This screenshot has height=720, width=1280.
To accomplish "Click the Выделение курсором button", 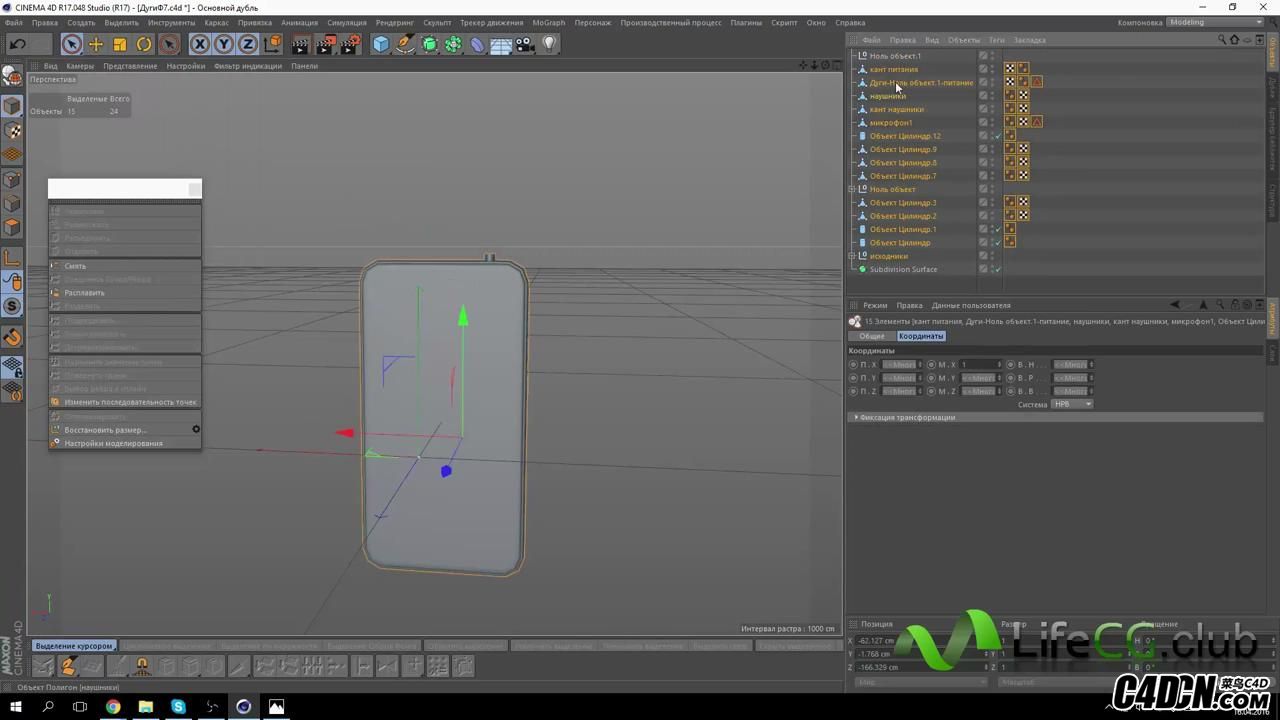I will point(74,646).
